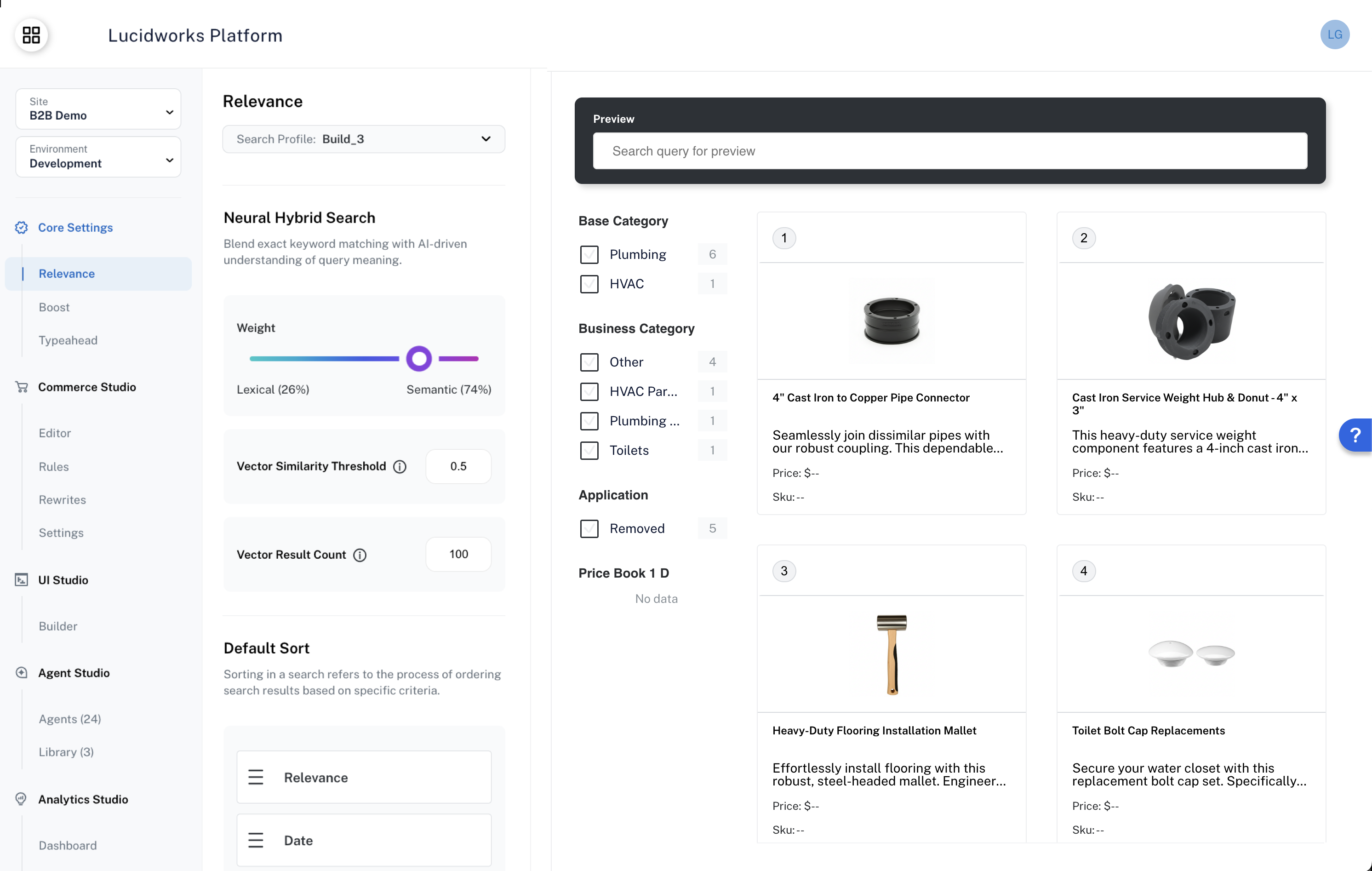Select the Commerce Studio section header
The image size is (1372, 871).
coord(87,387)
